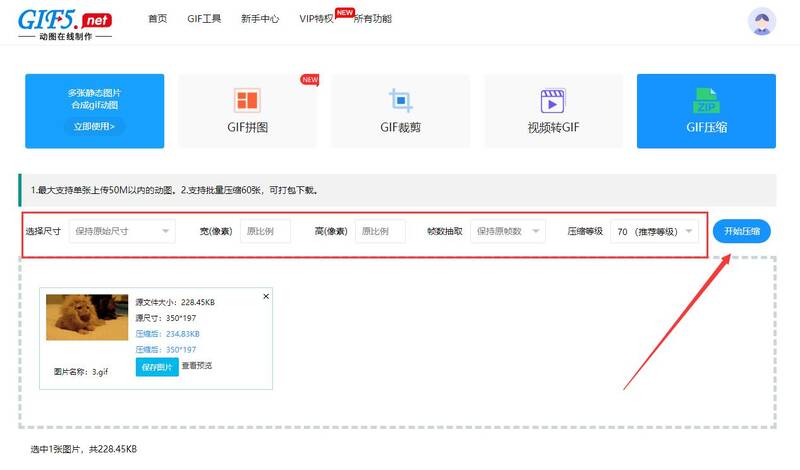This screenshot has width=800, height=470.
Task: Select the 视频转GIF card label
Action: (x=553, y=128)
